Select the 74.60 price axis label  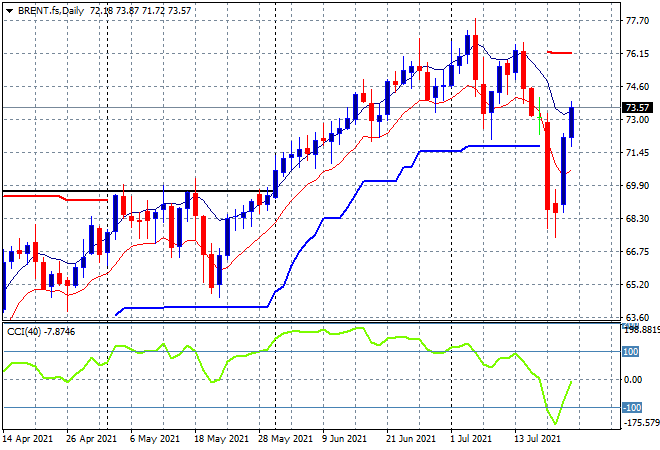point(637,87)
